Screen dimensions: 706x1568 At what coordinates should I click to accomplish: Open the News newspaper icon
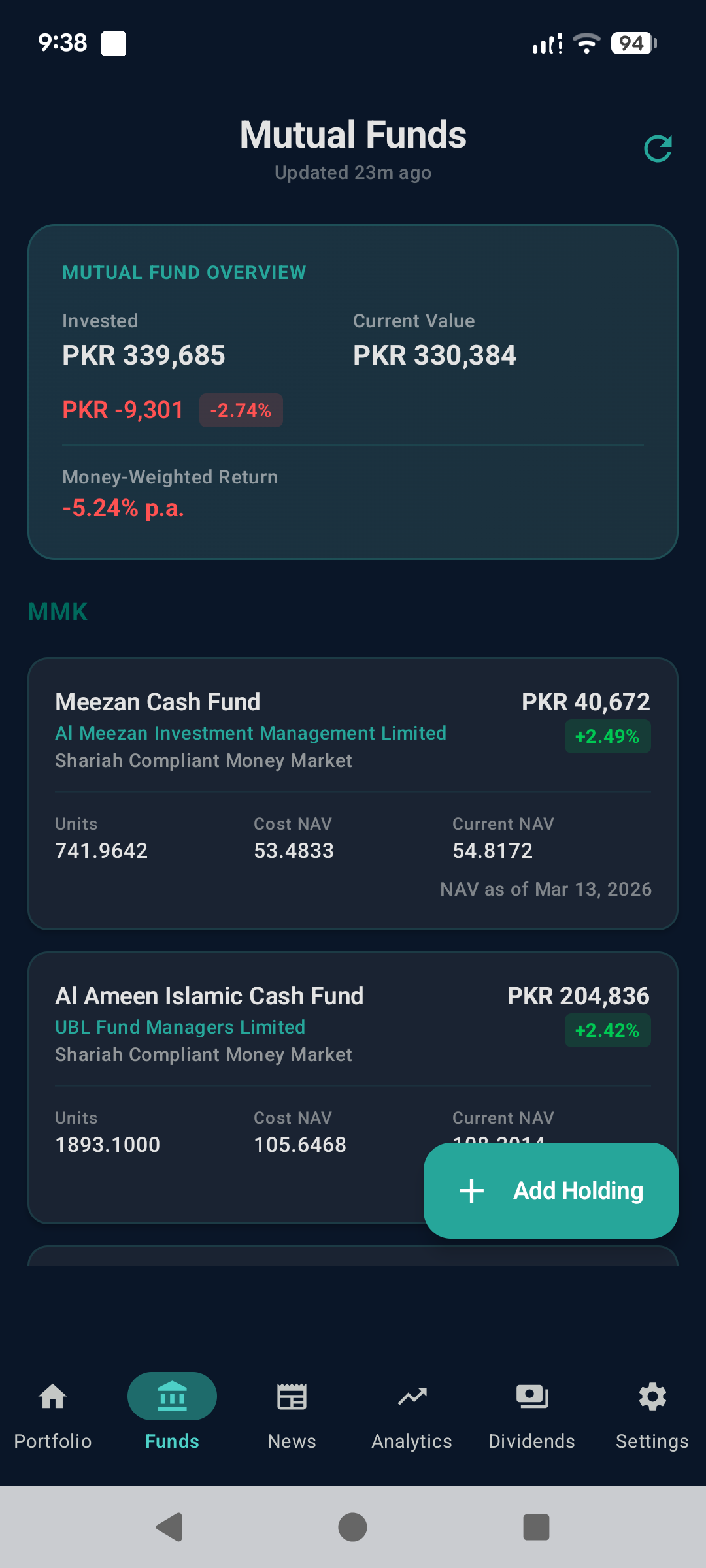[x=292, y=1397]
